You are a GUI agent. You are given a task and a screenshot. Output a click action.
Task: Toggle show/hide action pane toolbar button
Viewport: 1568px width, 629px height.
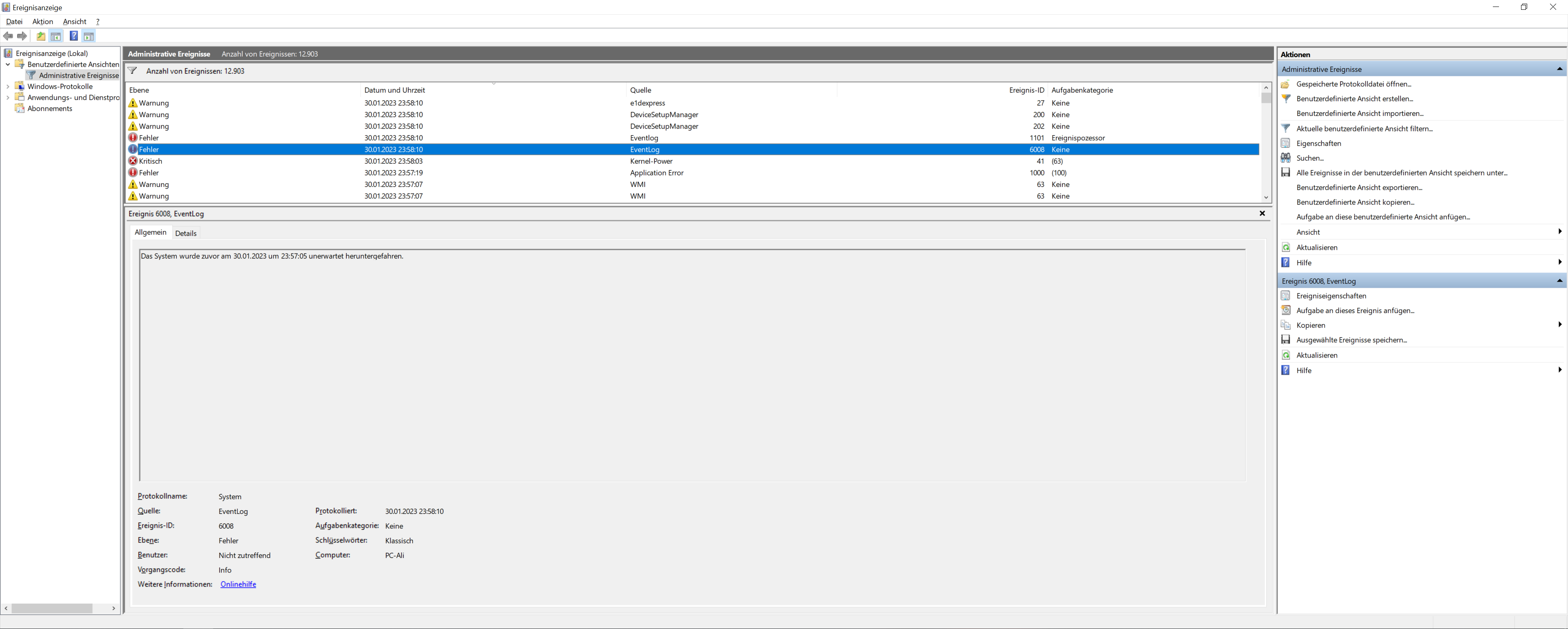(89, 36)
